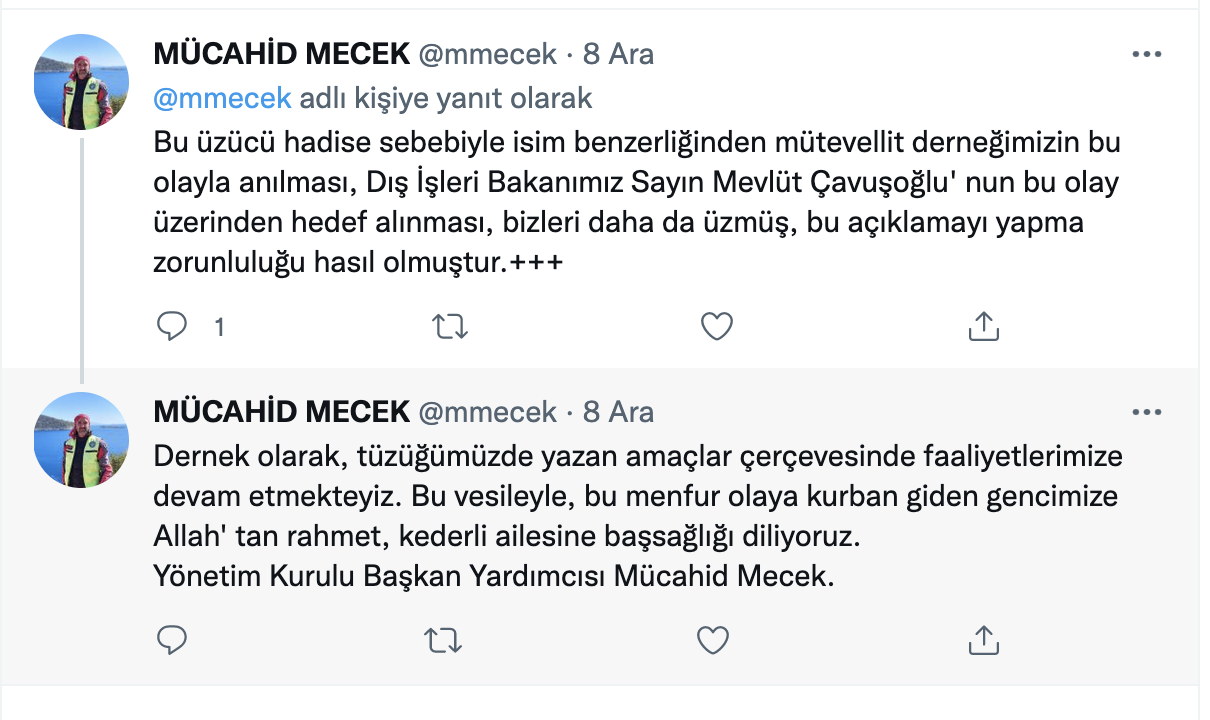Screen dimensions: 1210x720
Task: Click the second tweet's profile avatar
Action: point(82,440)
